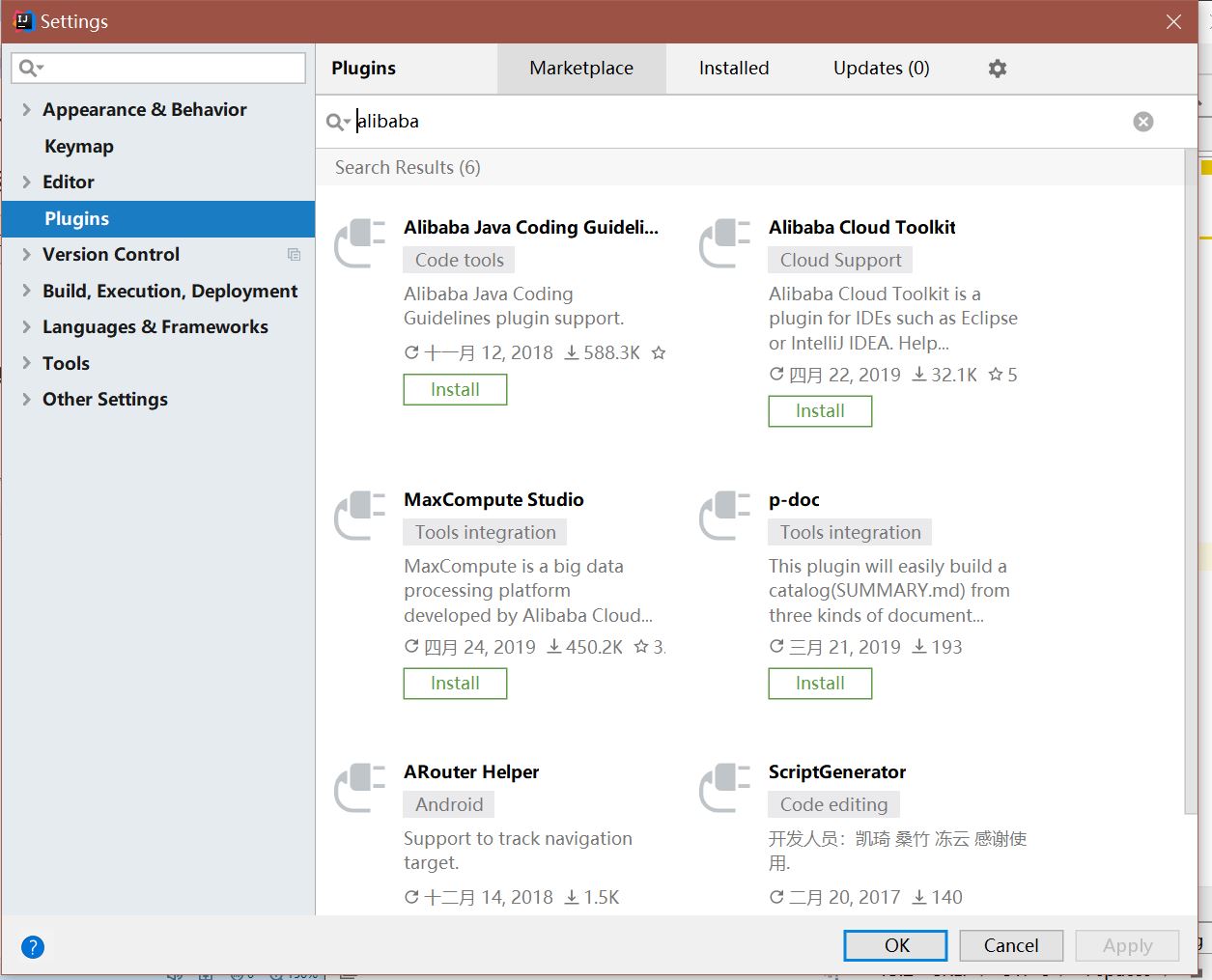Click the Code tools category tag
Screen dimensions: 1212x980
[460, 261]
